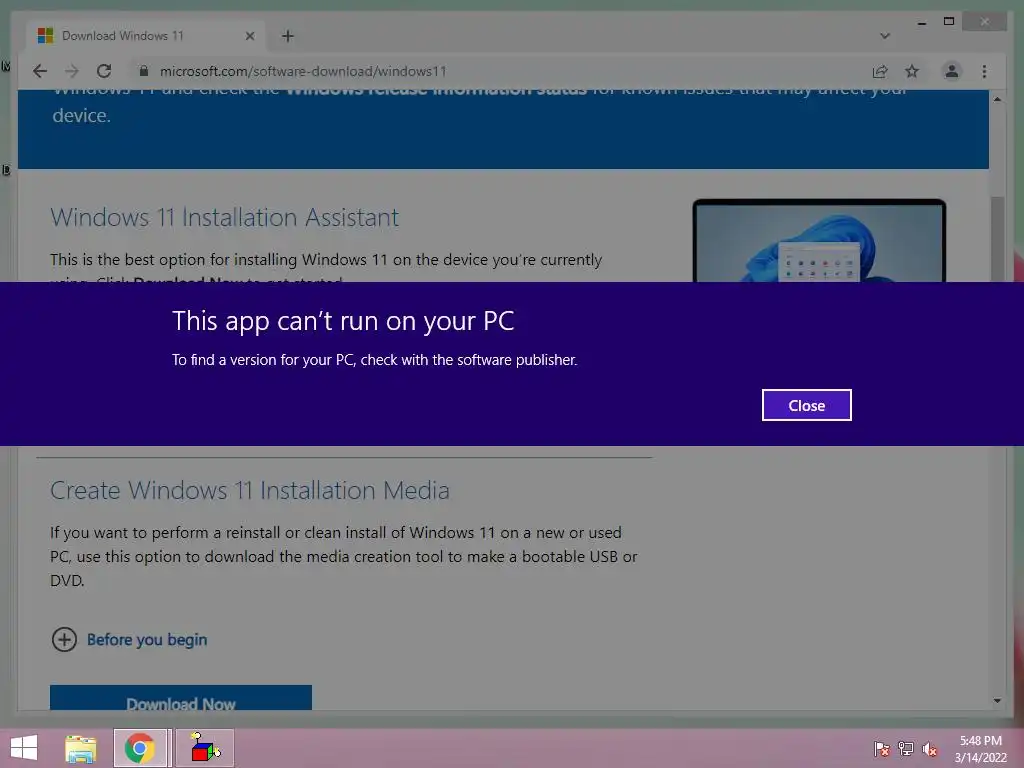1024x768 pixels.
Task: Open the tab search chevron
Action: pos(885,36)
